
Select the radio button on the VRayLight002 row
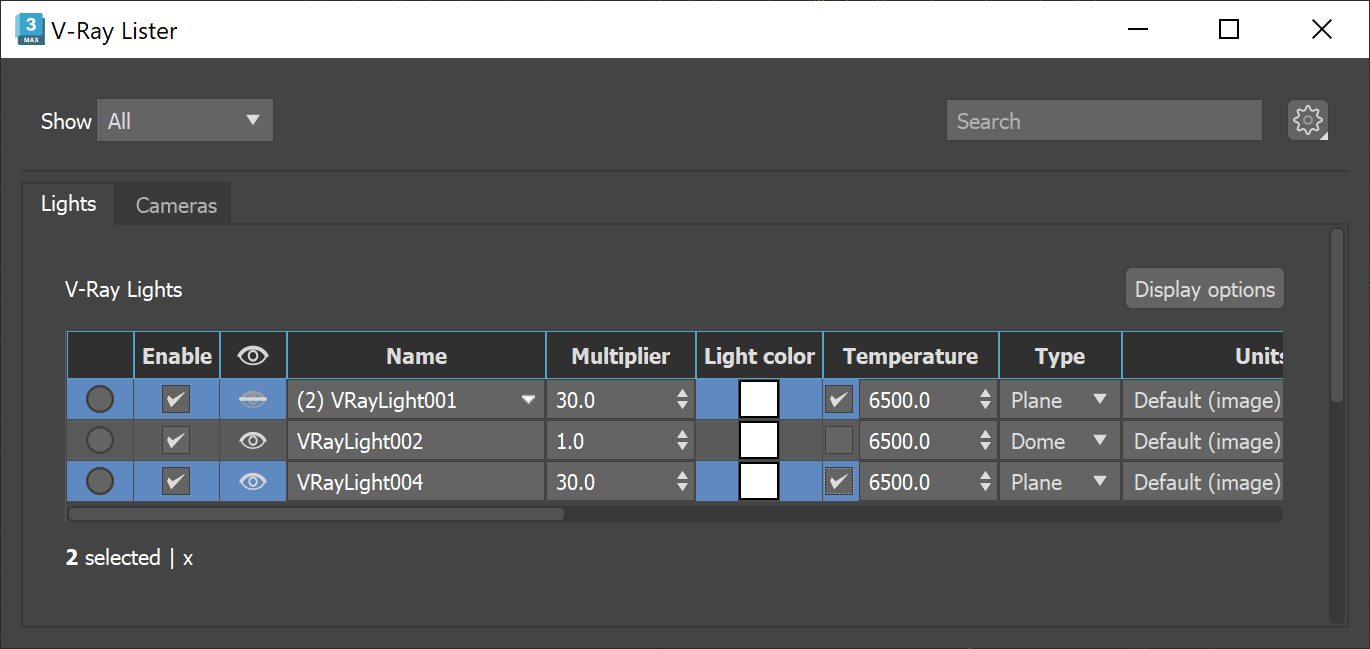point(99,440)
